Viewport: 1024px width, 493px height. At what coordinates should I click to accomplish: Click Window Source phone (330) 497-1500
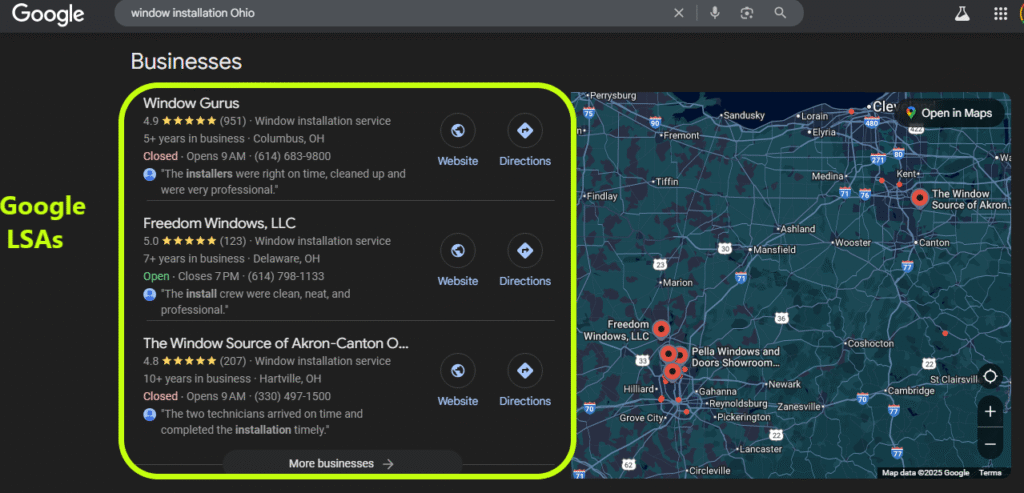[293, 396]
